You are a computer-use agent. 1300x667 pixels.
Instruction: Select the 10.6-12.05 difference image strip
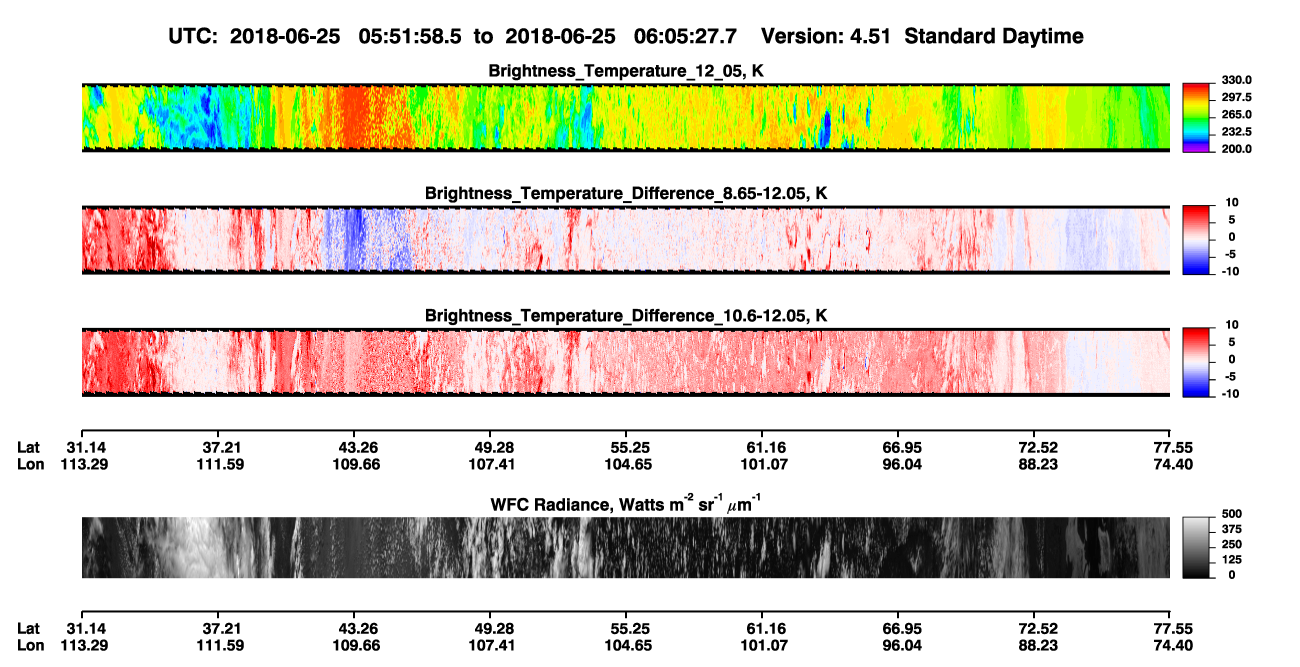click(x=626, y=362)
